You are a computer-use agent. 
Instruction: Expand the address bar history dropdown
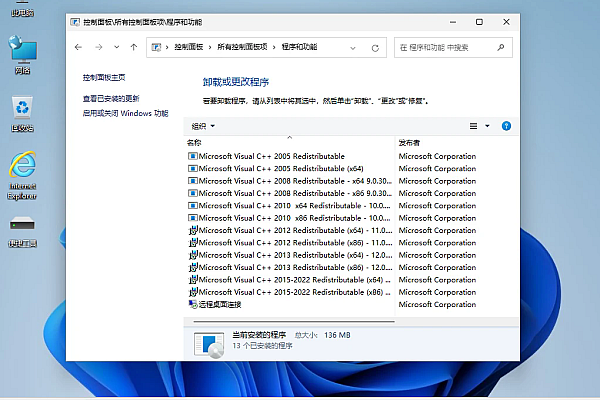click(353, 48)
